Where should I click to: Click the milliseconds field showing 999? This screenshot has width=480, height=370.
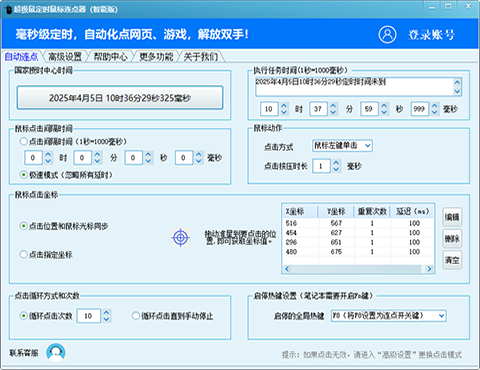[x=420, y=109]
